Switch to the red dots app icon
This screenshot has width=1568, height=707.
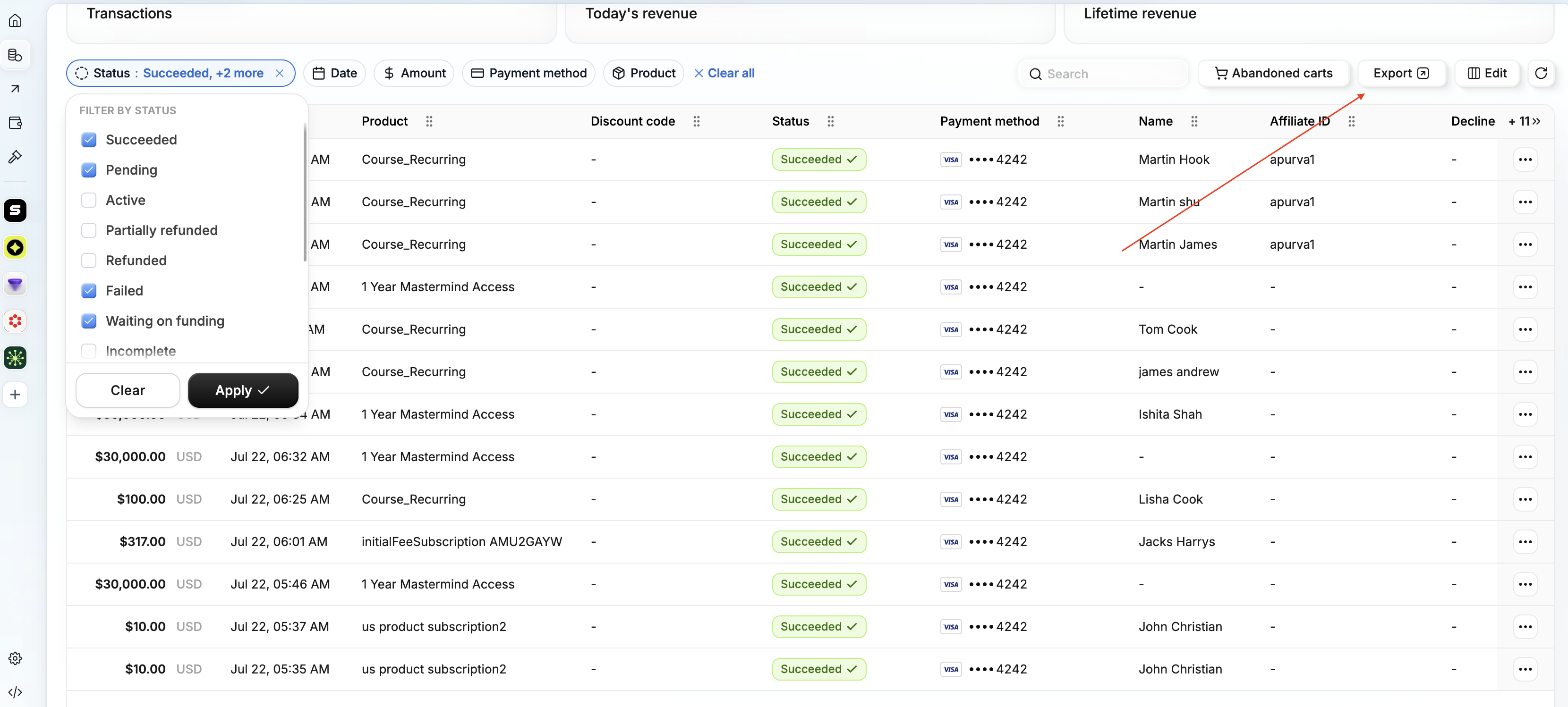coord(15,320)
